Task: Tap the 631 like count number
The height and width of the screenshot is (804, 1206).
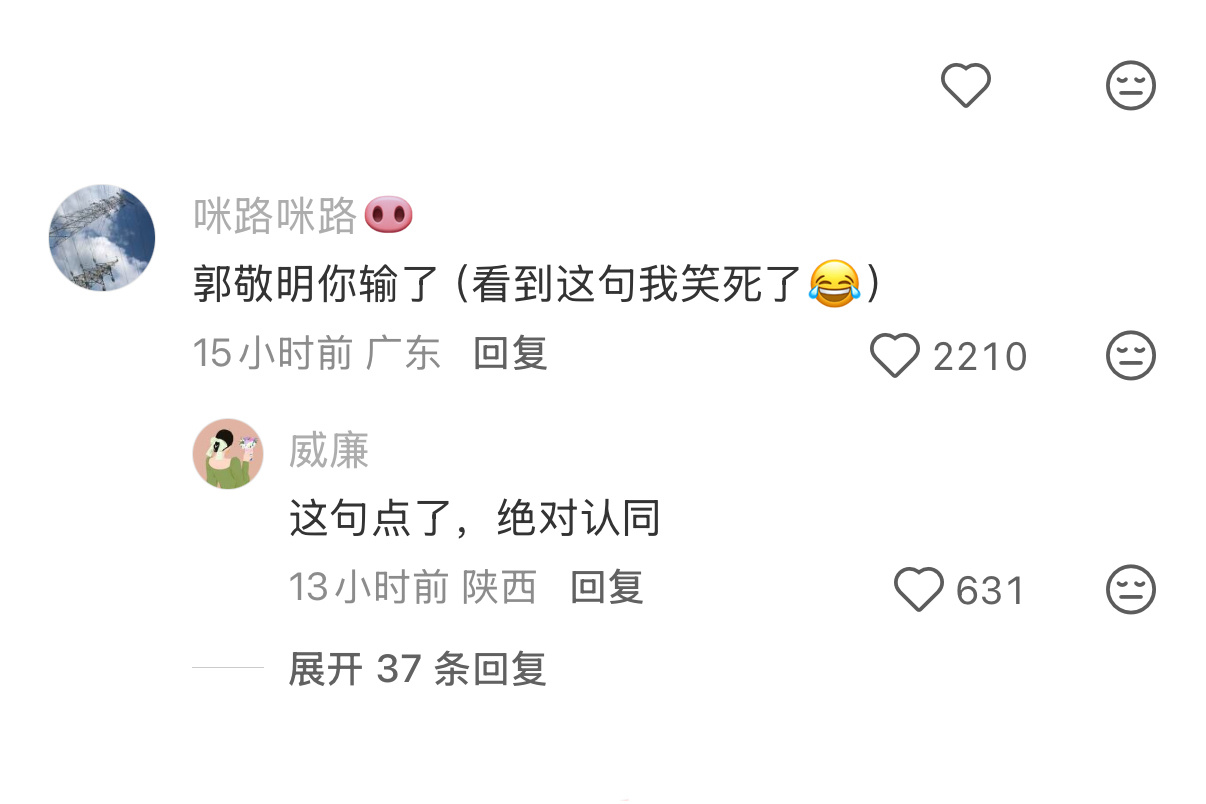Action: [990, 591]
